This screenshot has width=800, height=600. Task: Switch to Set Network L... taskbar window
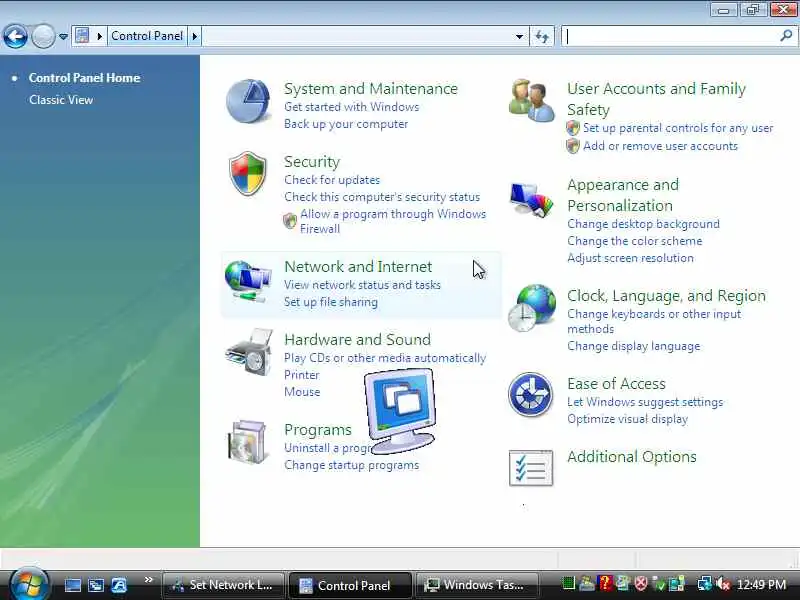click(223, 585)
